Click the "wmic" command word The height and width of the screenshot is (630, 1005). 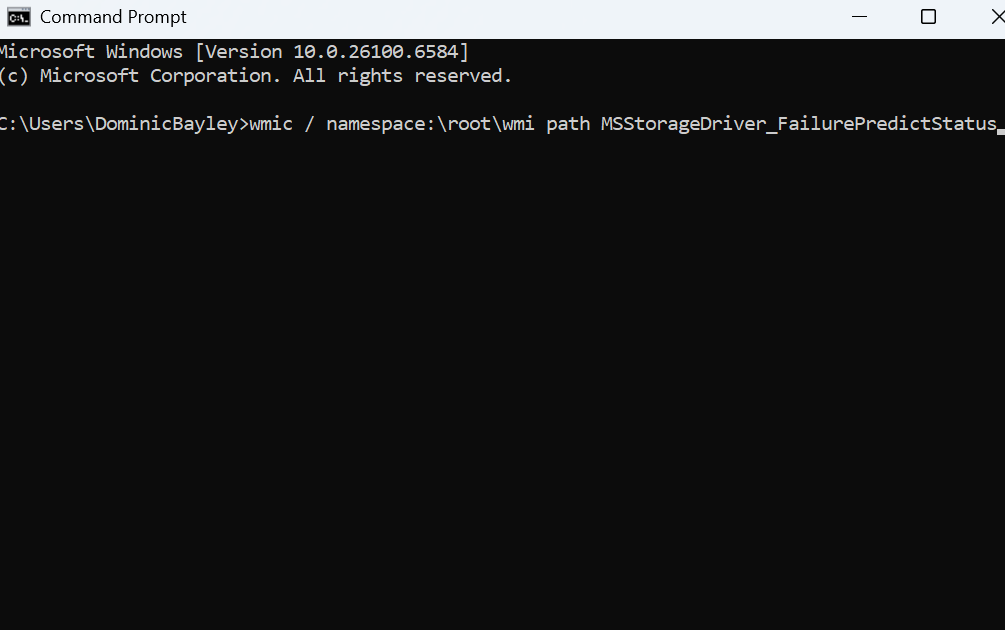[271, 124]
